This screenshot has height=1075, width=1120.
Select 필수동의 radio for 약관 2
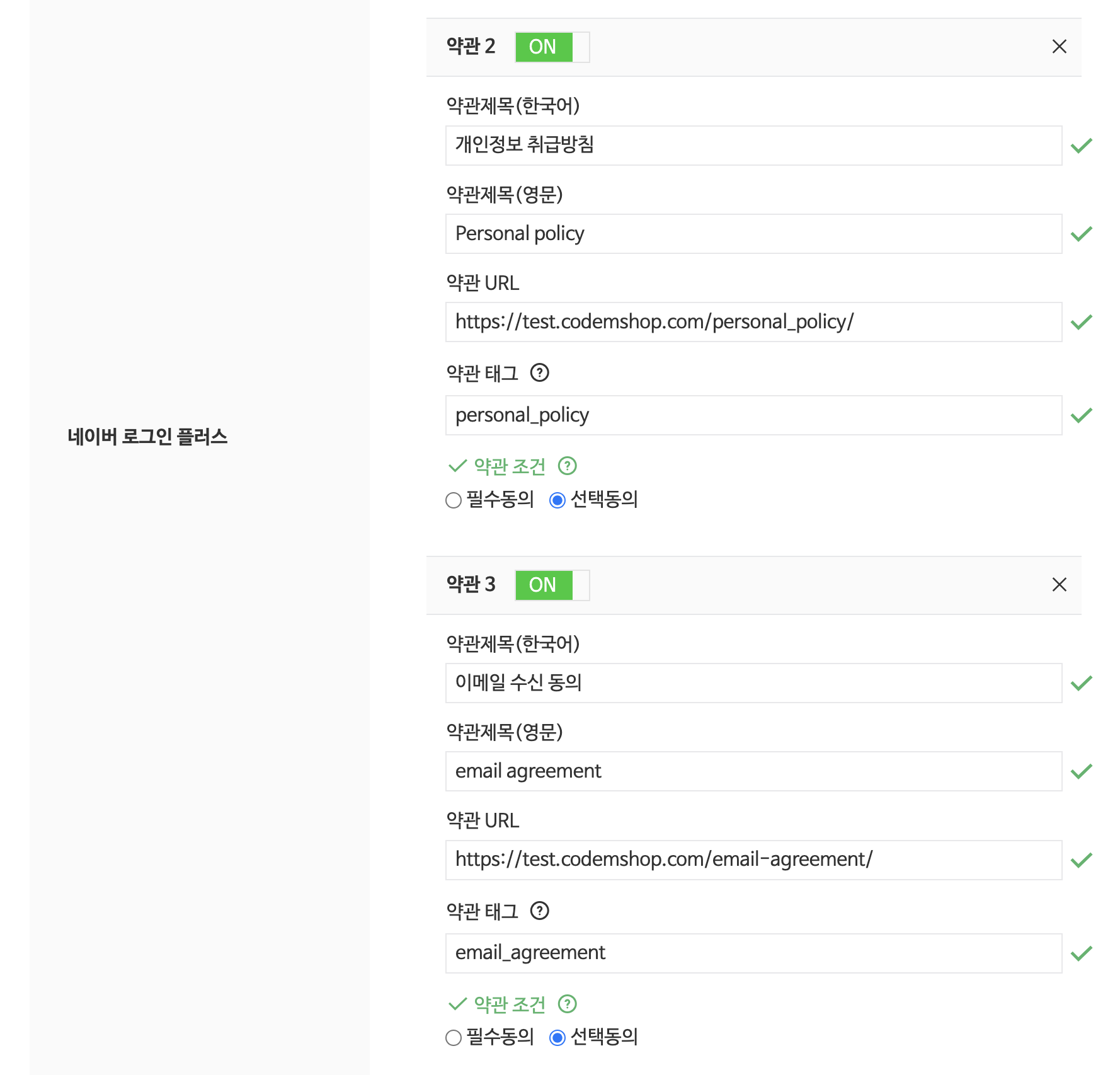(x=454, y=500)
